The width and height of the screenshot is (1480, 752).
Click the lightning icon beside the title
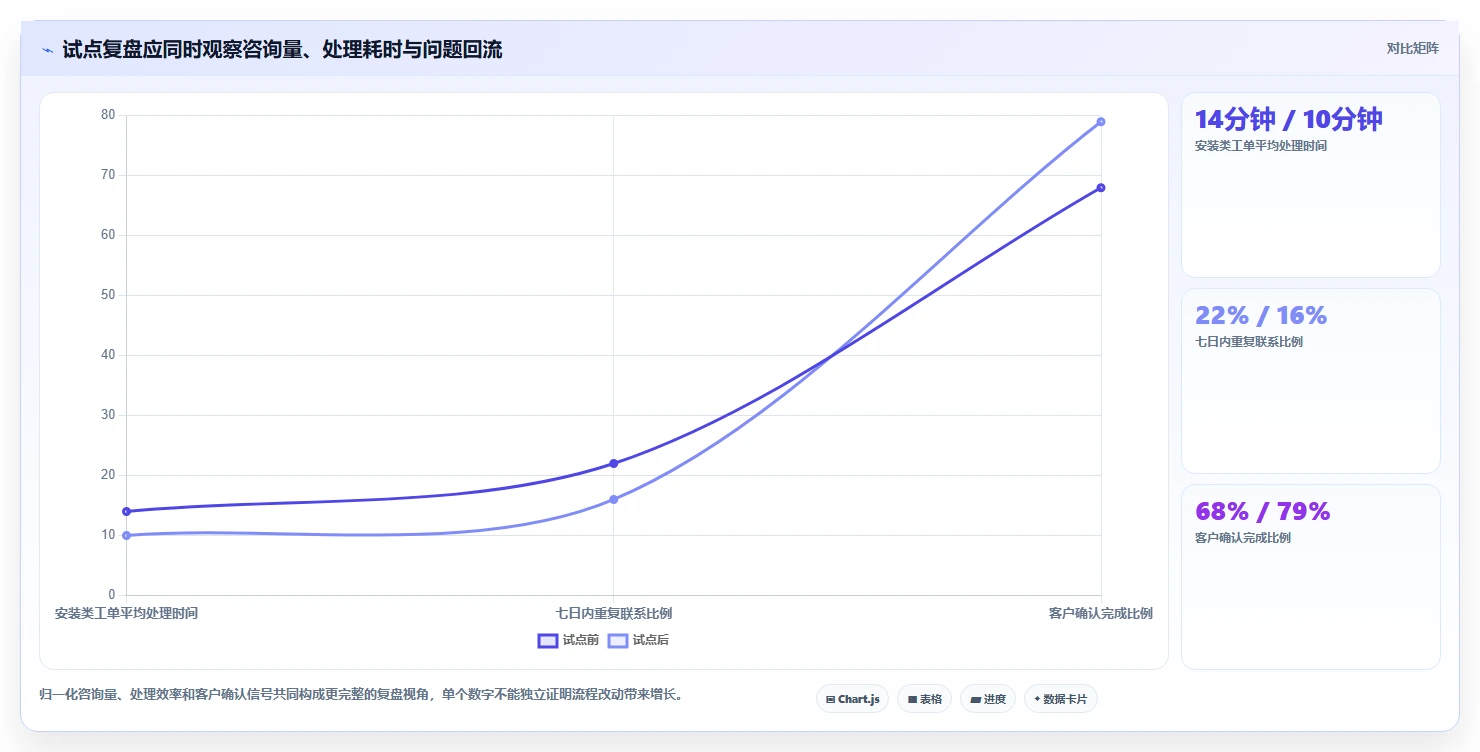point(47,50)
